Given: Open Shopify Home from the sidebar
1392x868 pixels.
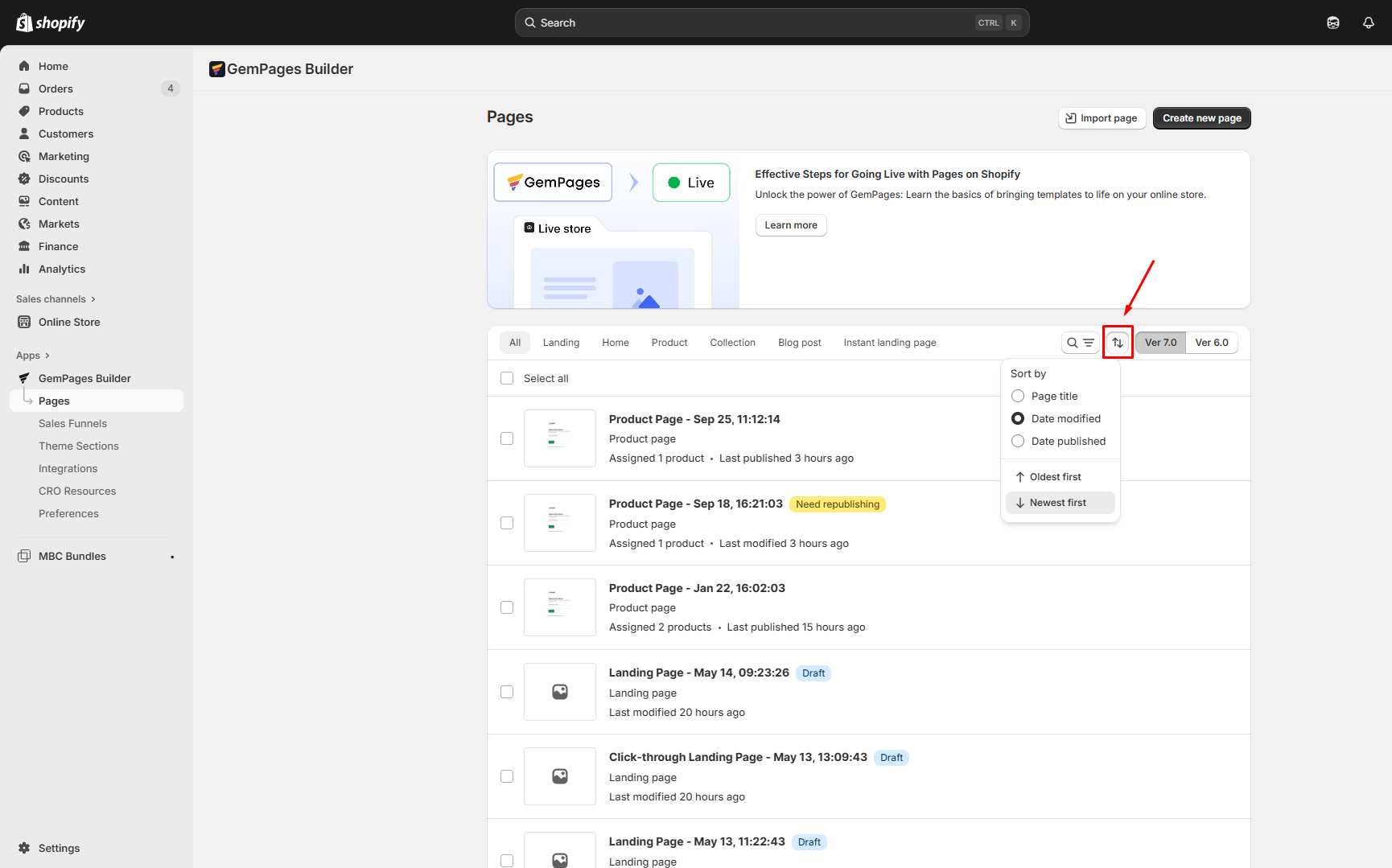Looking at the screenshot, I should coord(53,65).
